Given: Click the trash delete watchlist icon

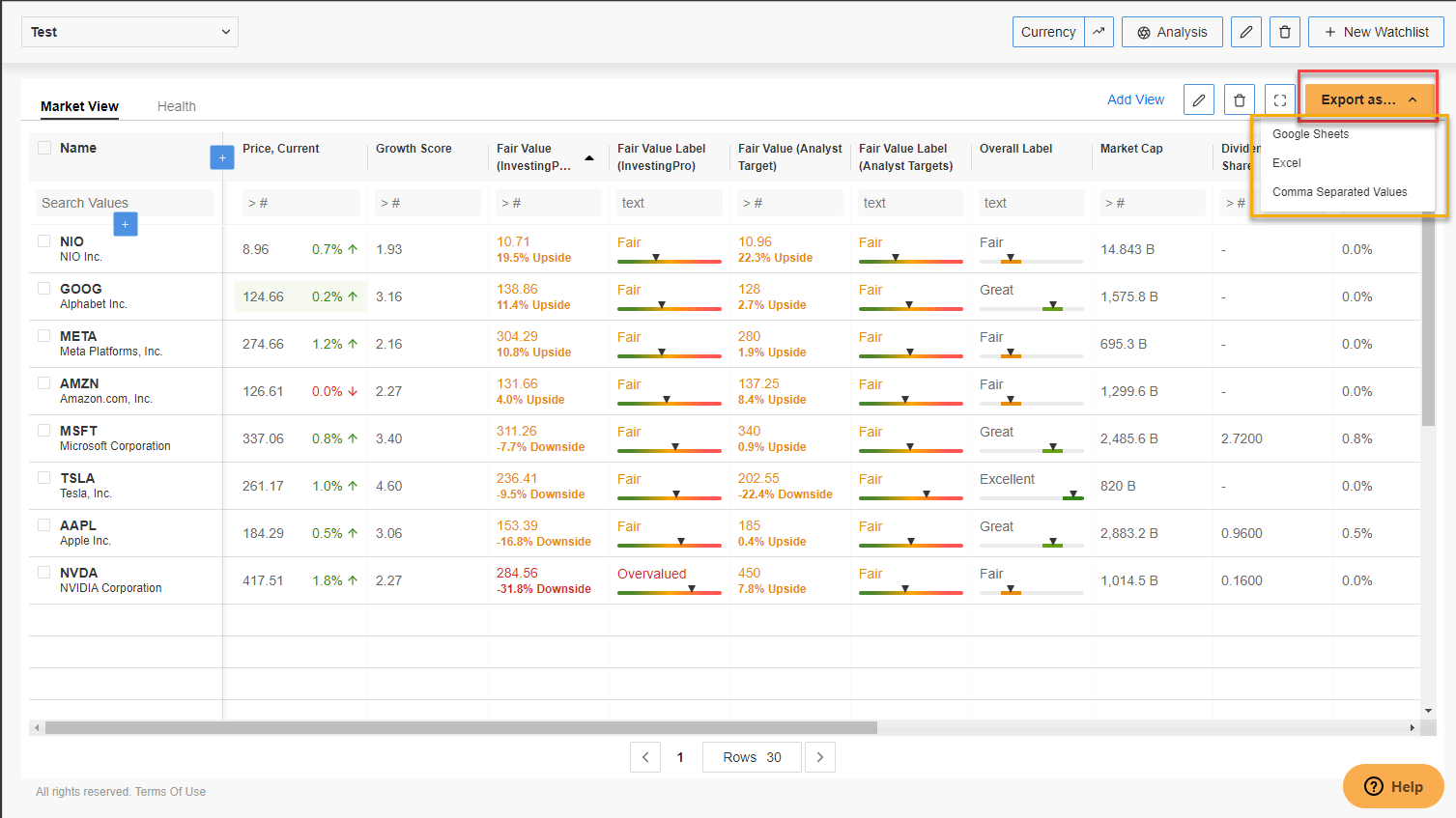Looking at the screenshot, I should (x=1285, y=32).
